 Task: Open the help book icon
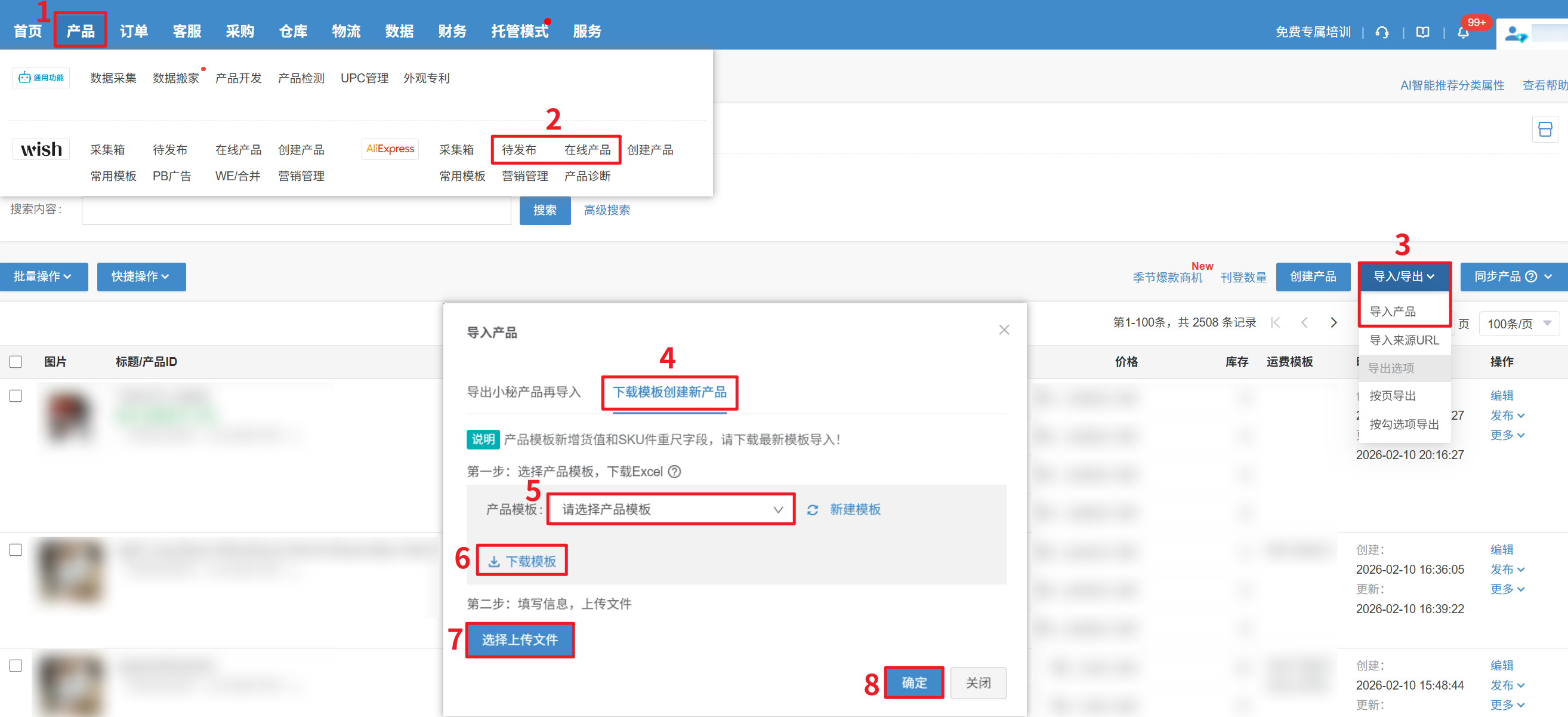tap(1422, 32)
